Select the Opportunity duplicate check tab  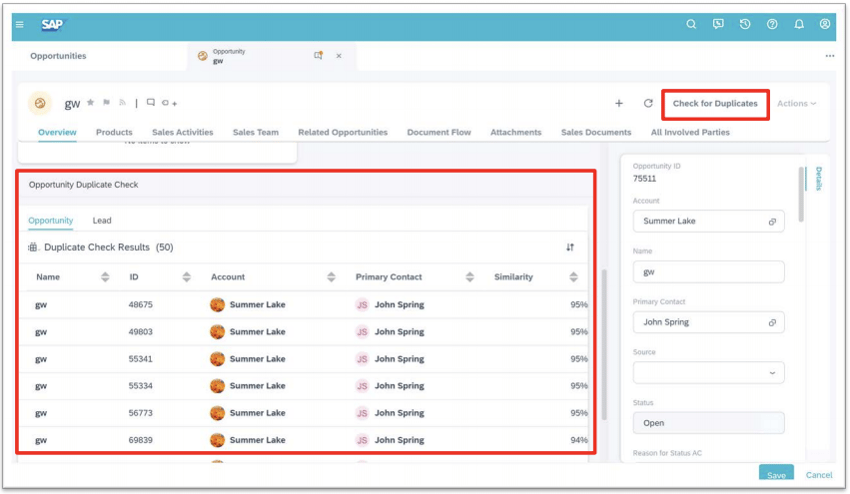50,220
